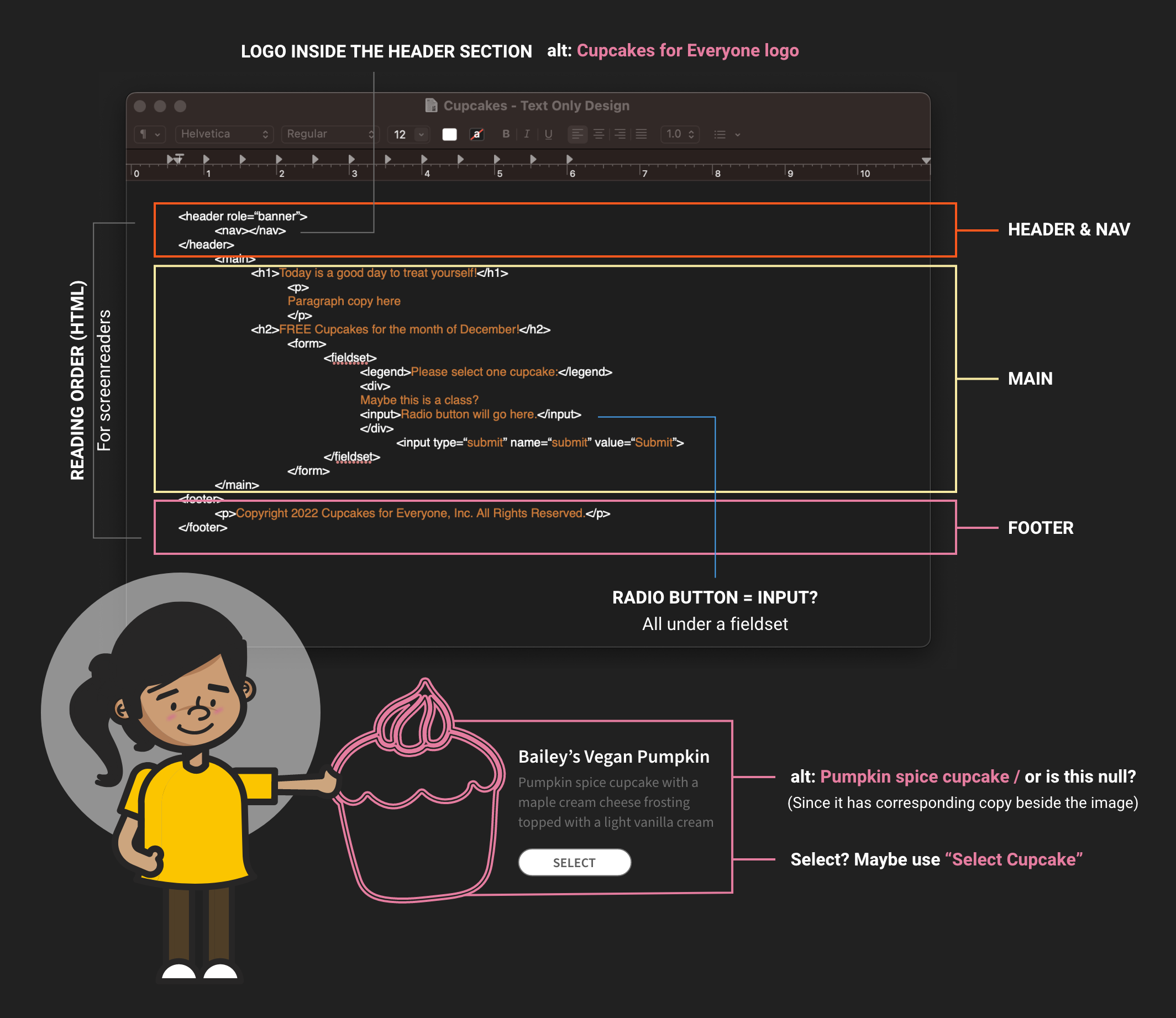Click the h2 'FREE Cupcakes' line

click(x=401, y=329)
